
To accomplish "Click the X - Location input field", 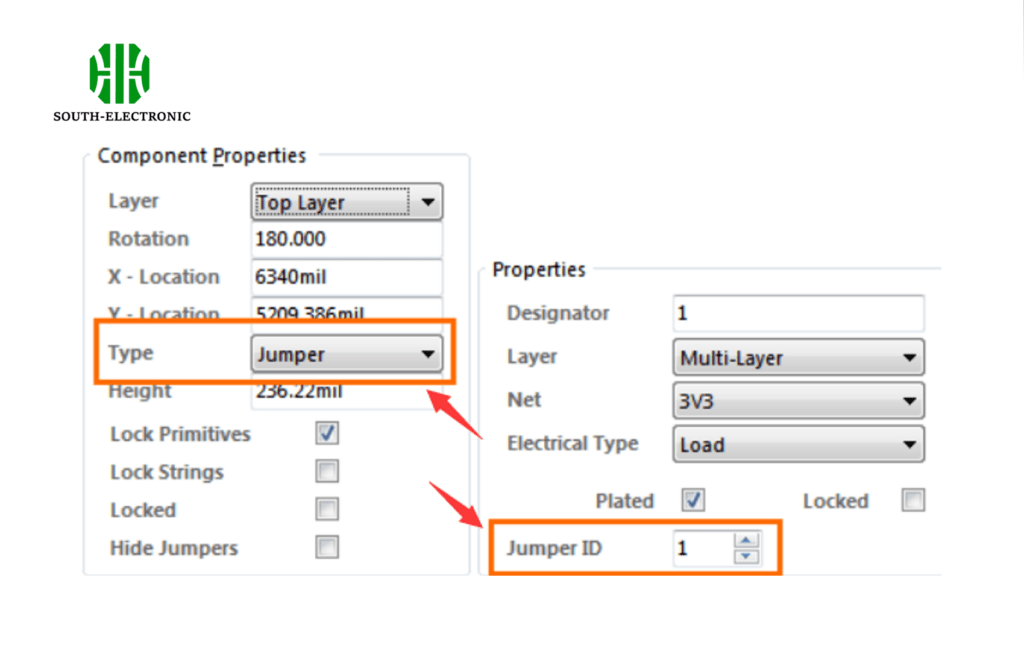I will point(346,277).
